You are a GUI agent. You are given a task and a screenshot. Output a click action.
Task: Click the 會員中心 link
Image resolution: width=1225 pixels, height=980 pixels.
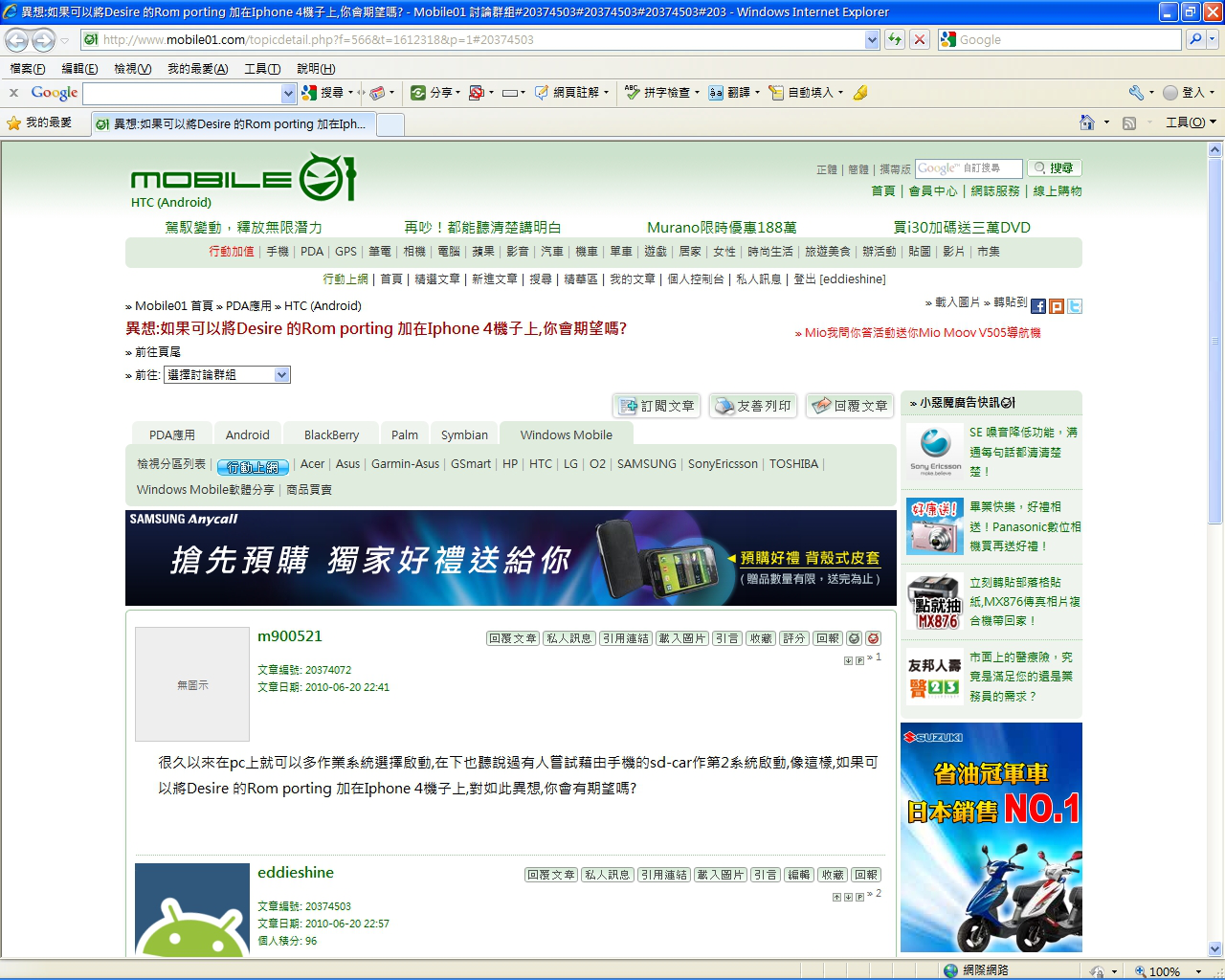(933, 191)
